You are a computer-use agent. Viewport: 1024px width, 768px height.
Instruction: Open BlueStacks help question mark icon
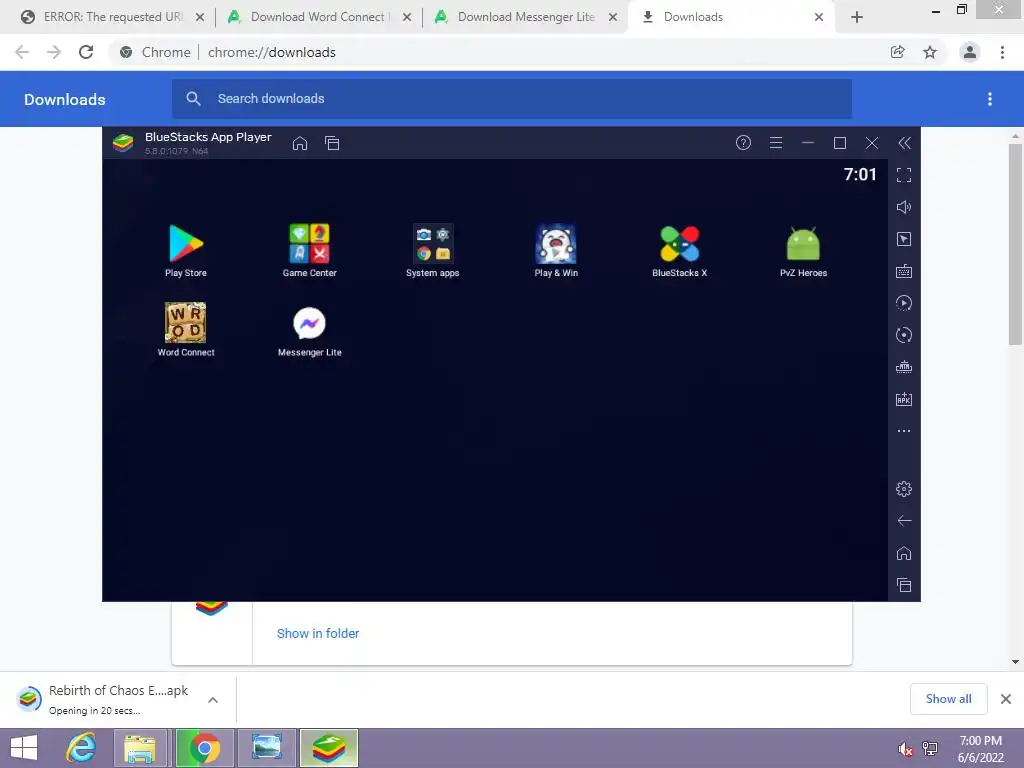click(x=743, y=143)
